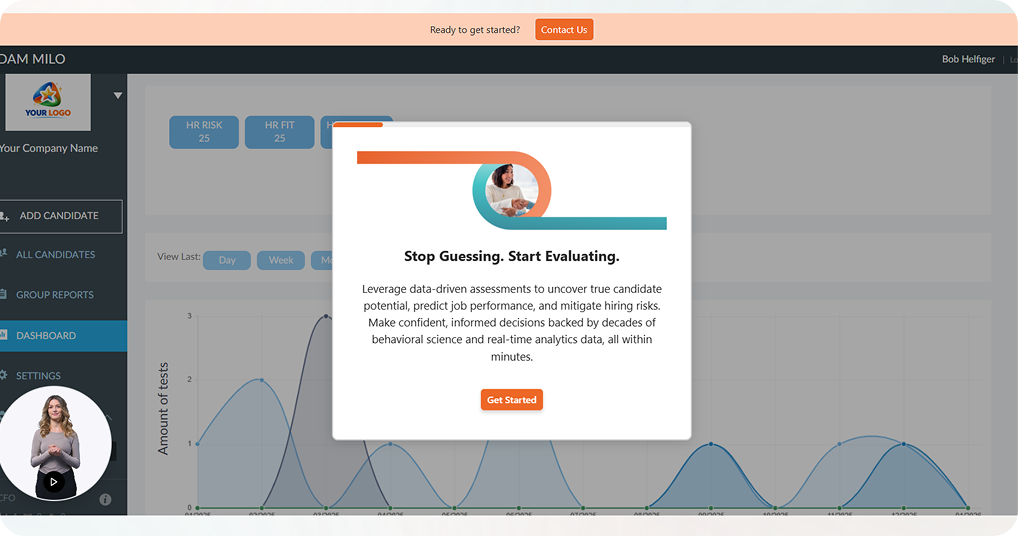Click the Contact Us button in banner

click(564, 30)
